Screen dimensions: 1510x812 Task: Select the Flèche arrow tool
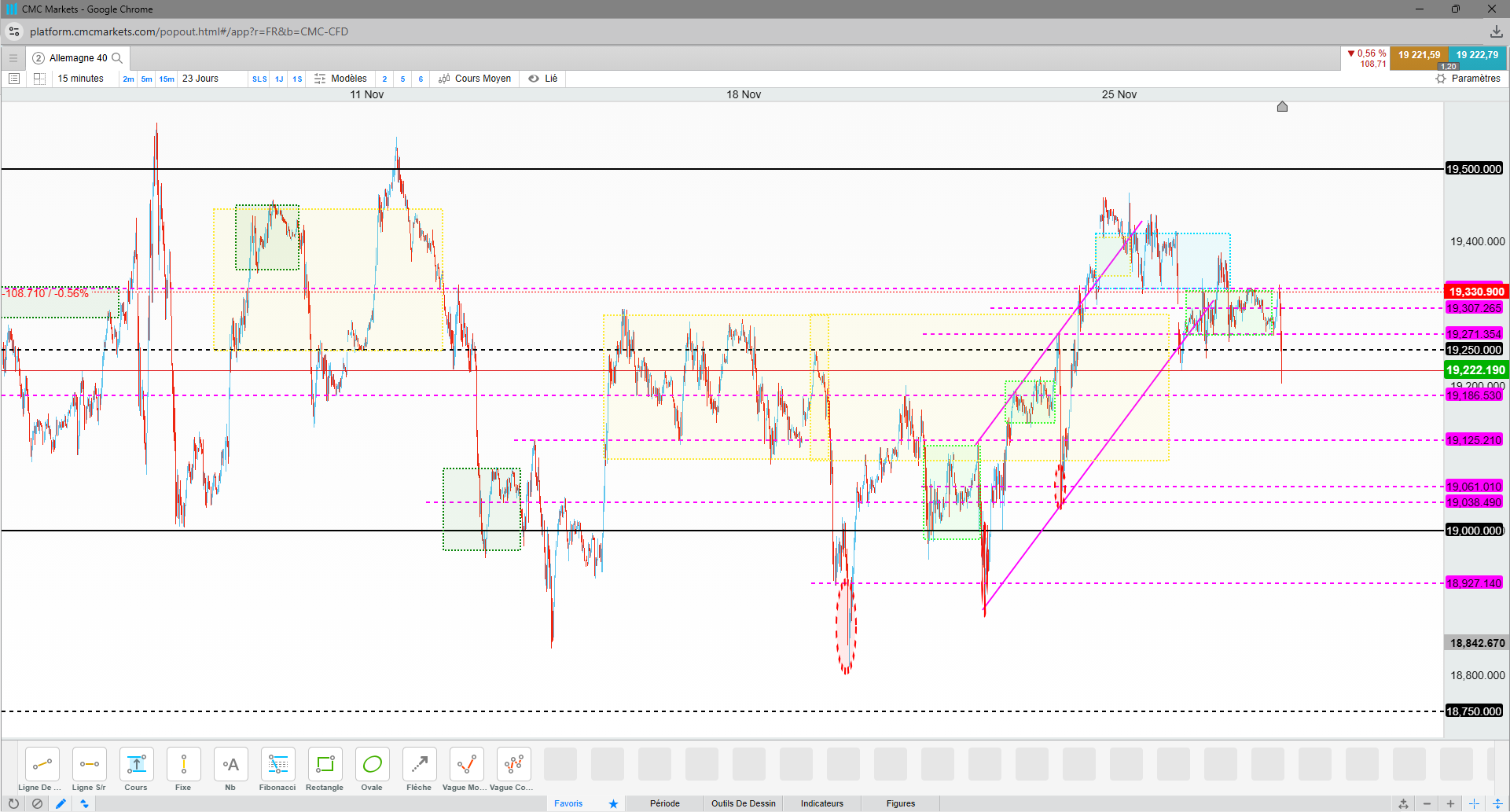419,764
